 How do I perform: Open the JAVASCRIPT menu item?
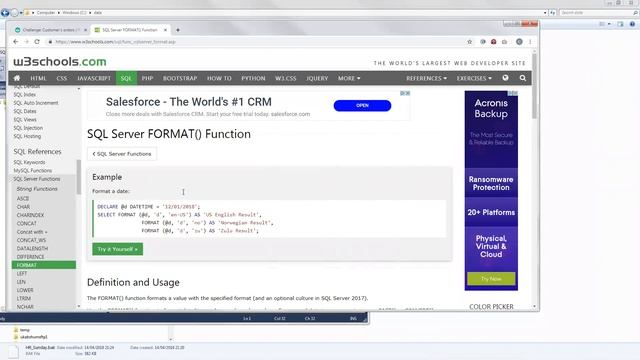pyautogui.click(x=94, y=78)
